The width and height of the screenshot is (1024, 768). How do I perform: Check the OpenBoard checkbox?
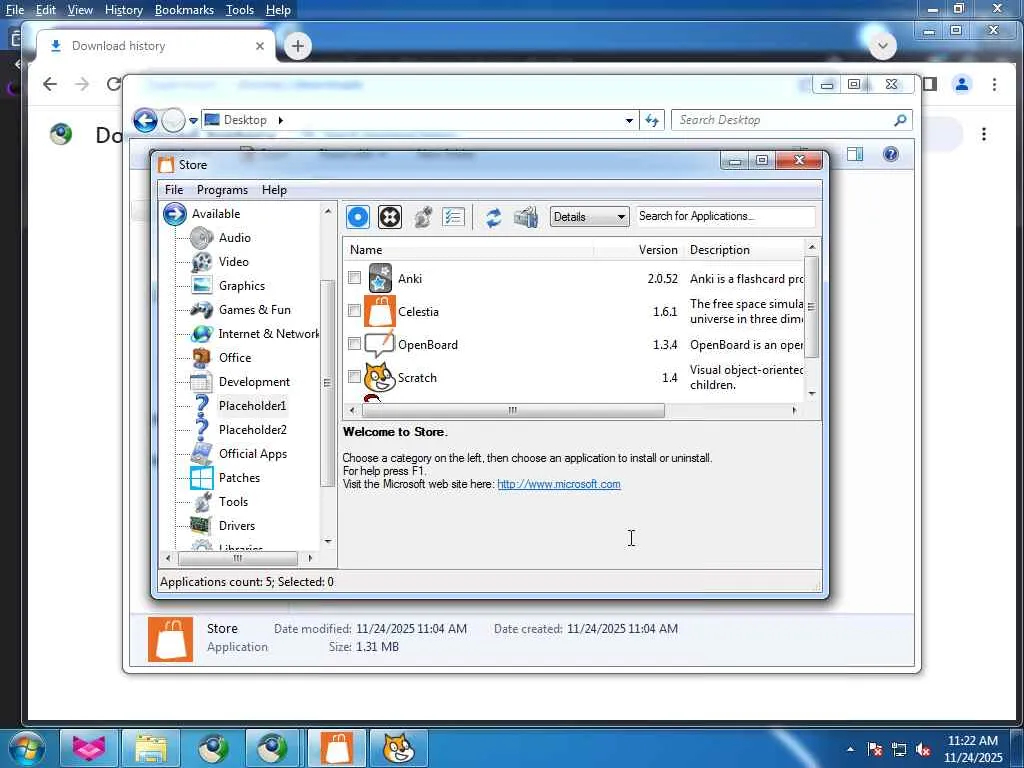(x=354, y=344)
